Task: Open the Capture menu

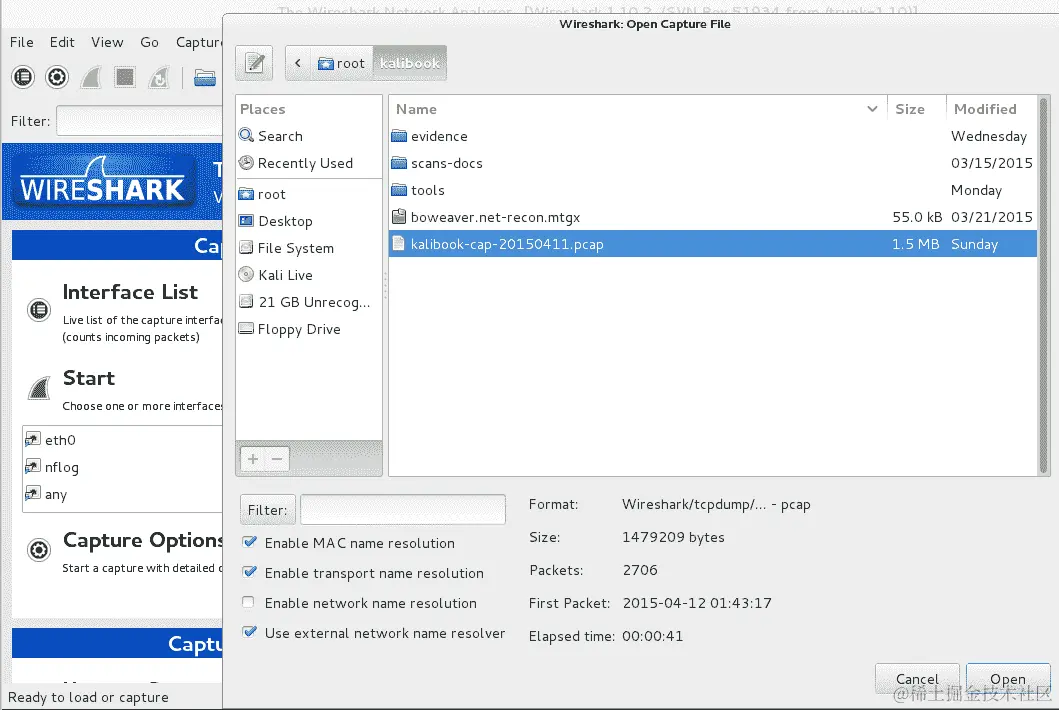Action: click(x=199, y=42)
